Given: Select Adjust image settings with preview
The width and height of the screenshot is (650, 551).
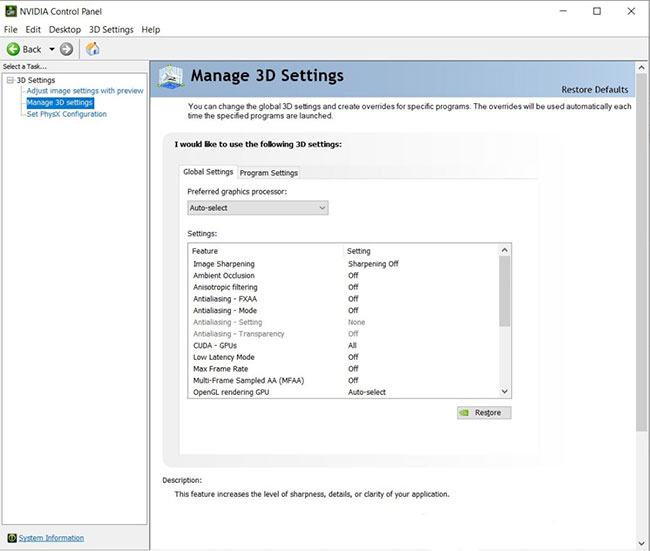Looking at the screenshot, I should [x=85, y=91].
